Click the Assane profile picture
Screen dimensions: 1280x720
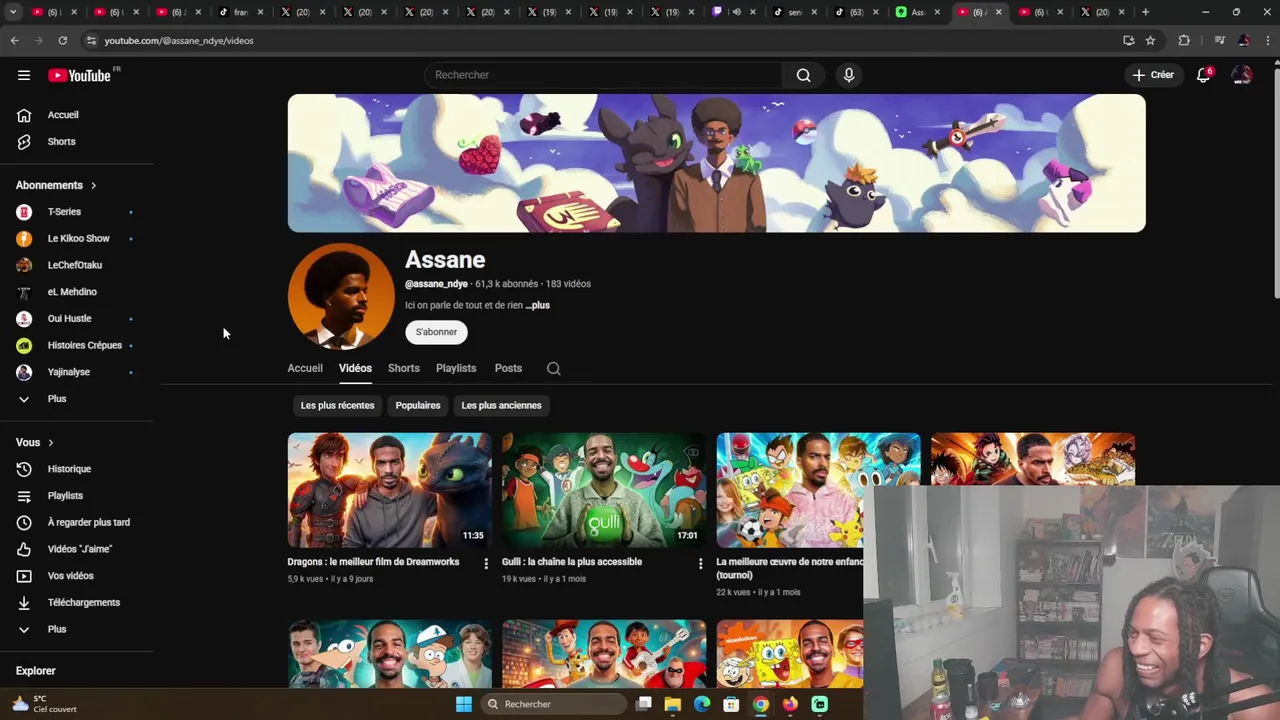click(x=341, y=296)
